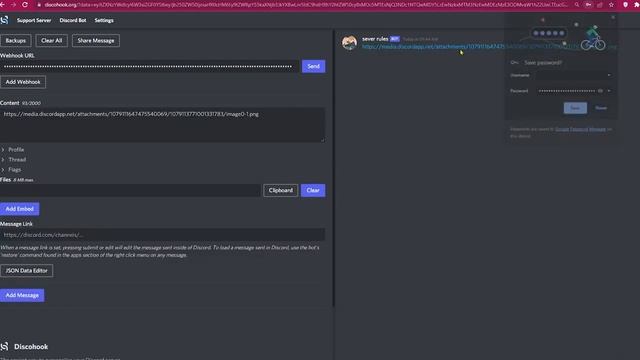640x360 pixels.
Task: Open the Username dropdown in Save password popup
Action: pos(609,75)
